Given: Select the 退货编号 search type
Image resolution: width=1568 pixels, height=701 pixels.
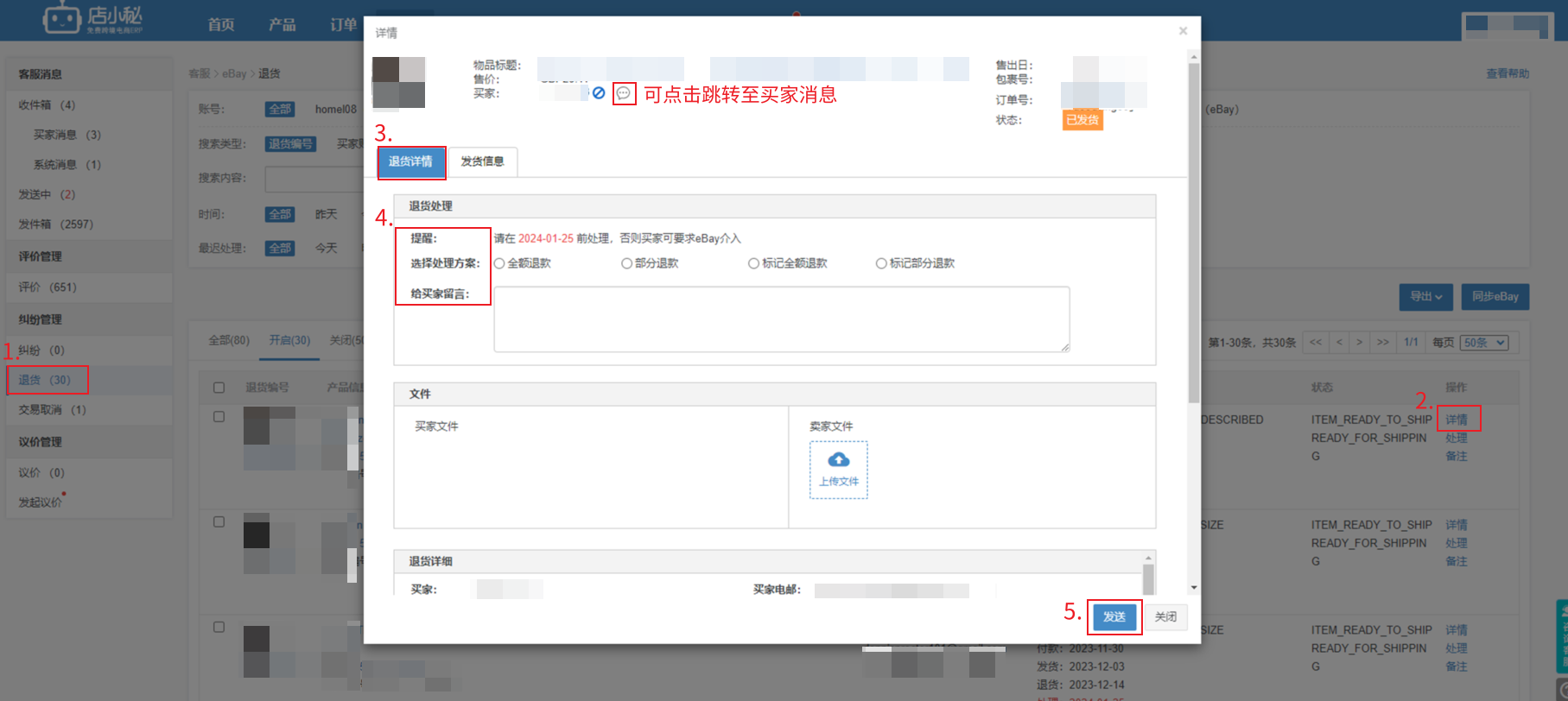Looking at the screenshot, I should pyautogui.click(x=290, y=144).
